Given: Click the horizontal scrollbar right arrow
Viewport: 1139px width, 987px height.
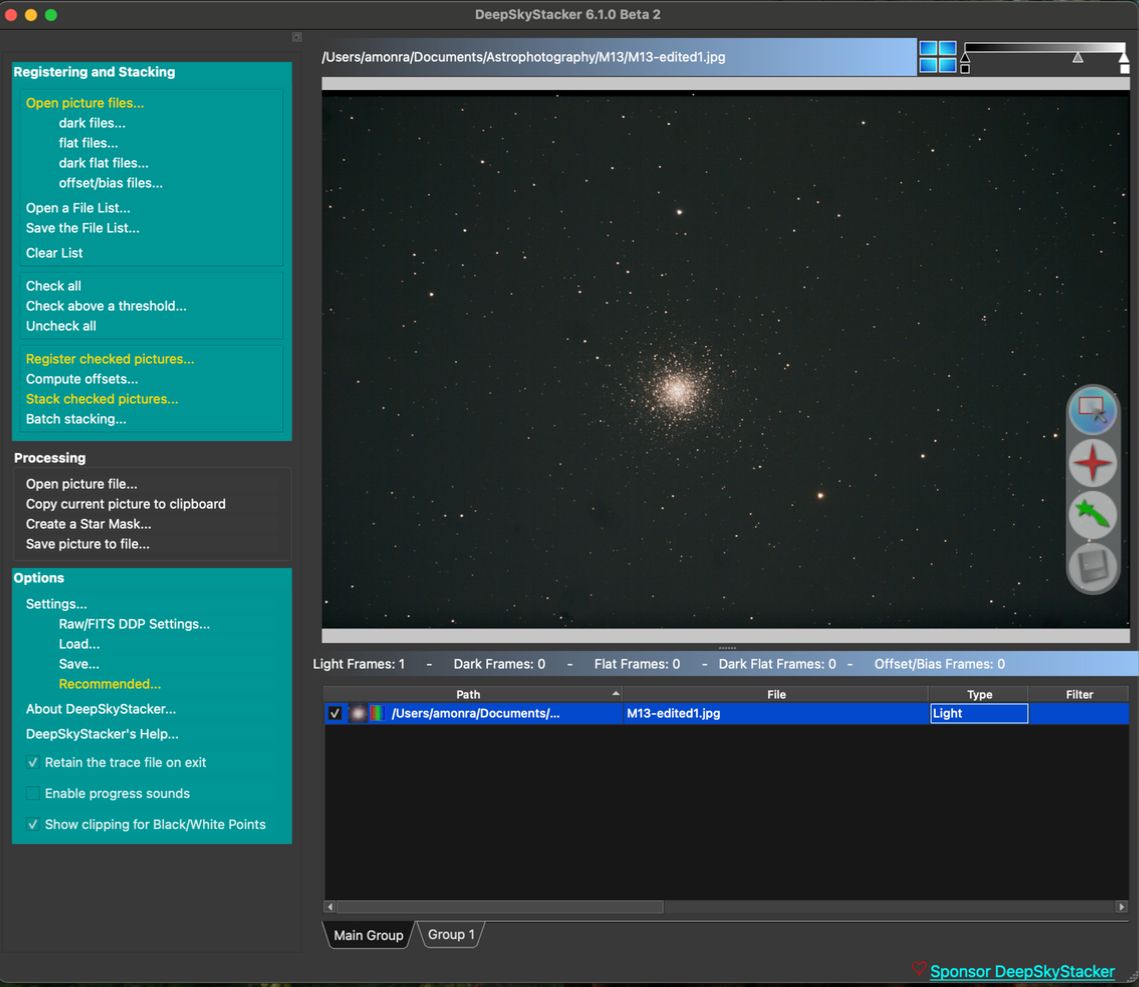Looking at the screenshot, I should tap(1122, 906).
